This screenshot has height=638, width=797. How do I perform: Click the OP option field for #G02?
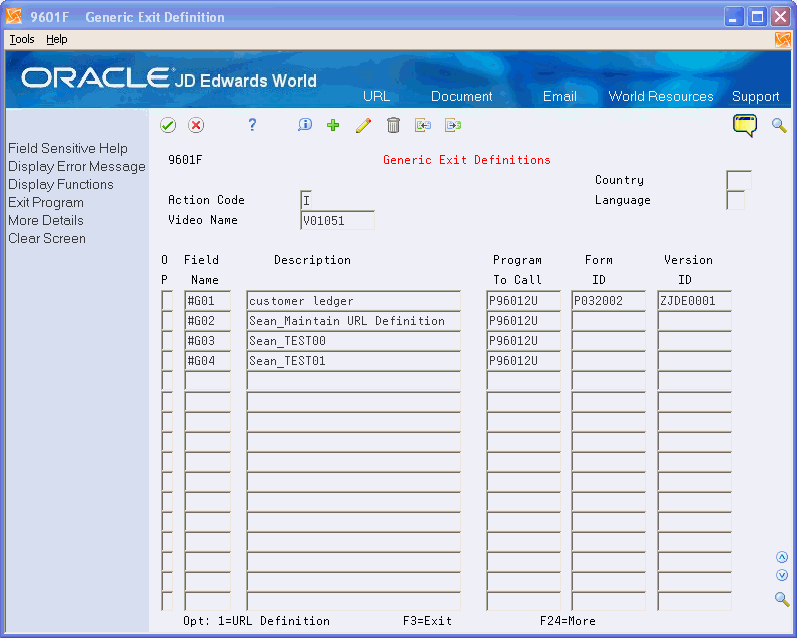point(167,321)
